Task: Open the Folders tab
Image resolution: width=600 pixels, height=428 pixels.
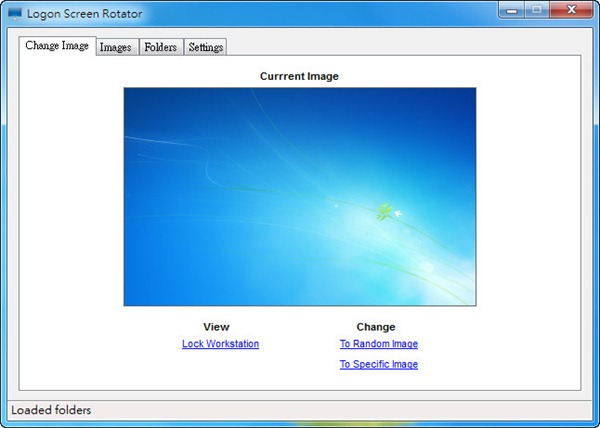Action: click(x=161, y=47)
